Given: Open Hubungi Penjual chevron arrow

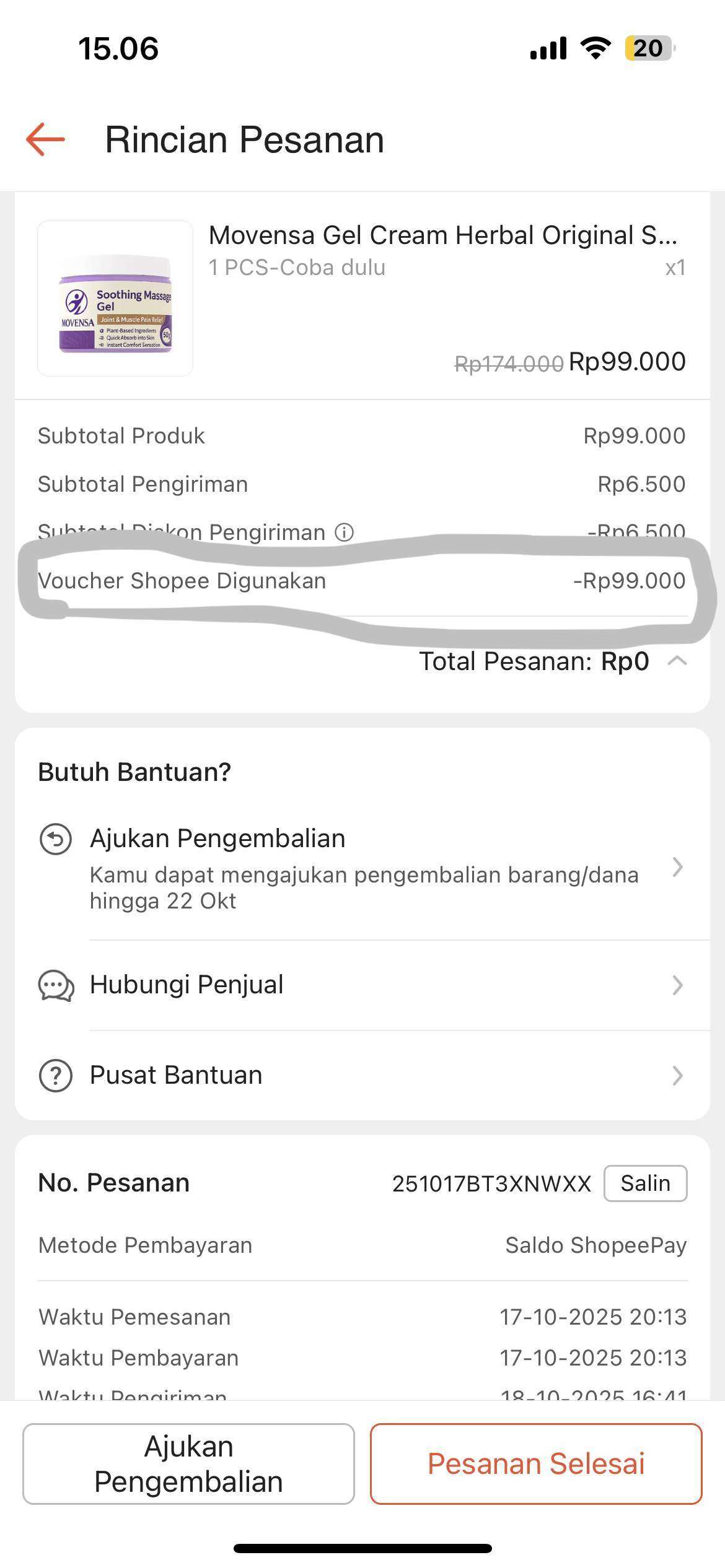Looking at the screenshot, I should coord(677,985).
